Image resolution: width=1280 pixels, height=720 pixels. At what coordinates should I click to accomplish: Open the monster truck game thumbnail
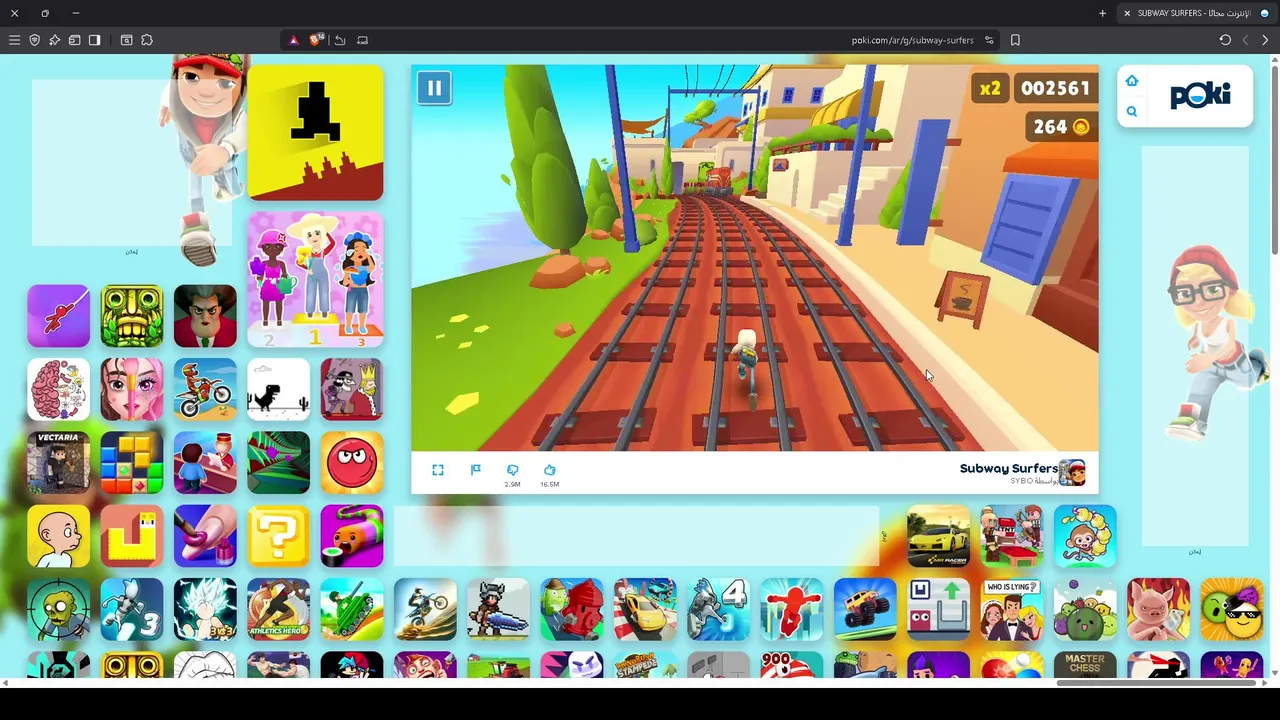coord(865,609)
